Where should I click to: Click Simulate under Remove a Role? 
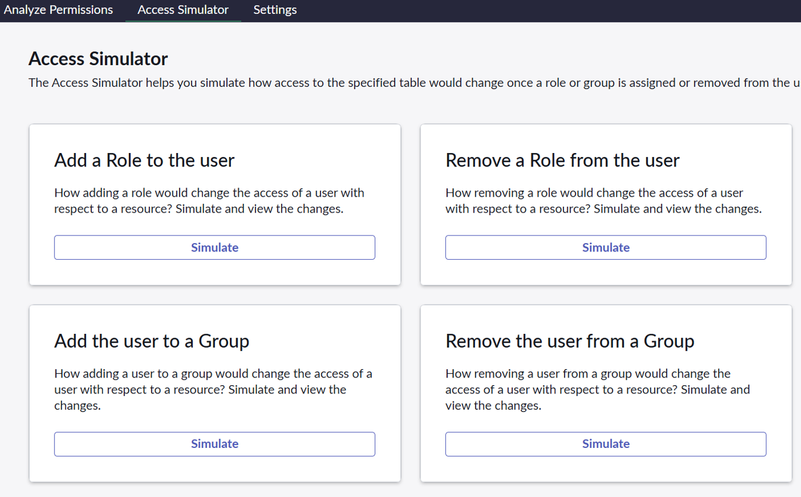tap(605, 248)
